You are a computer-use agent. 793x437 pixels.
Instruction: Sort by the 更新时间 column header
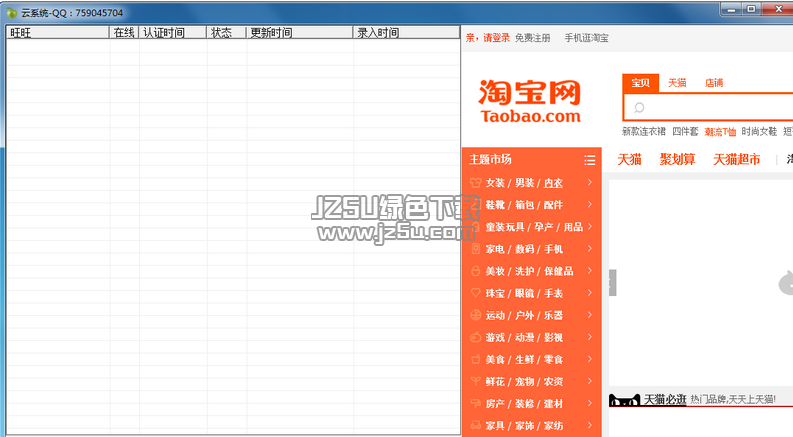[x=299, y=33]
